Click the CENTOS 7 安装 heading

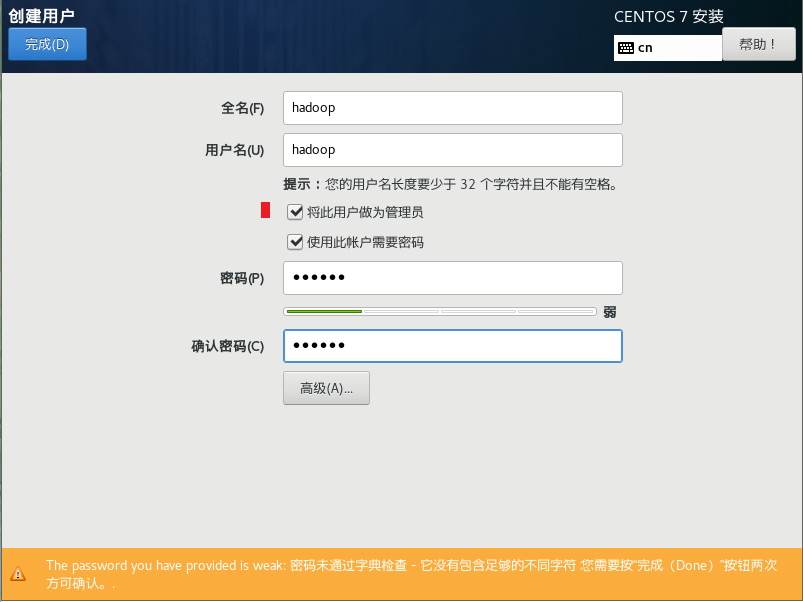(669, 16)
